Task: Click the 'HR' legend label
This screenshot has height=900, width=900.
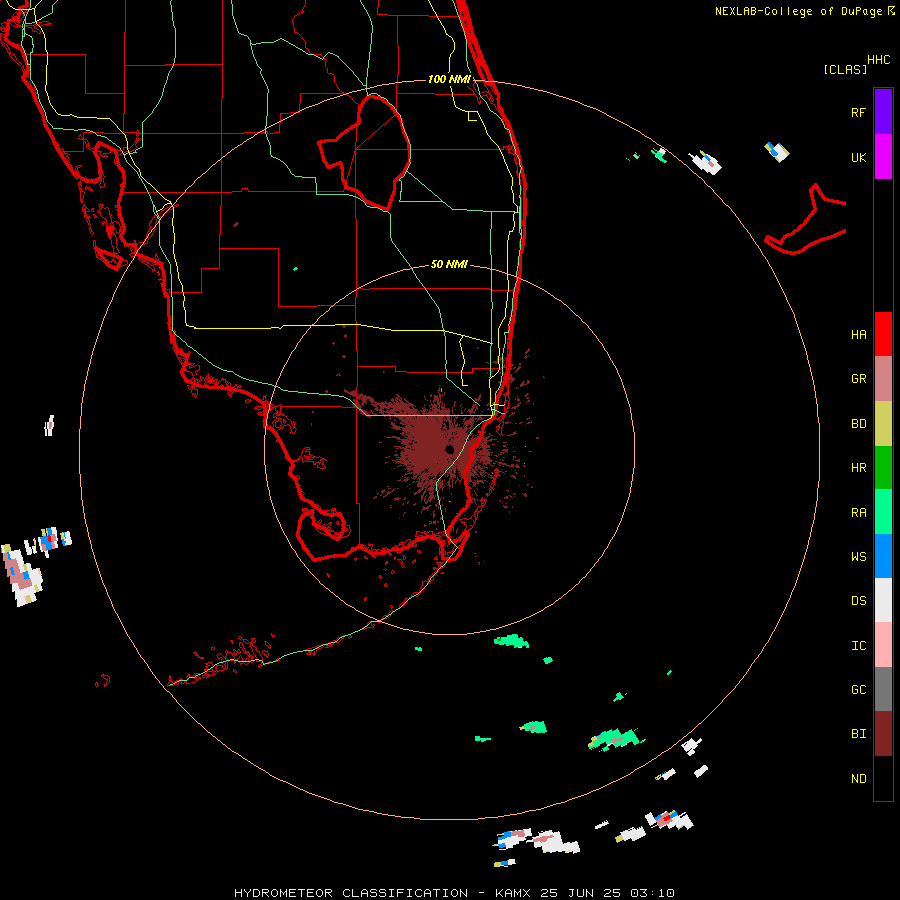Action: click(x=858, y=468)
